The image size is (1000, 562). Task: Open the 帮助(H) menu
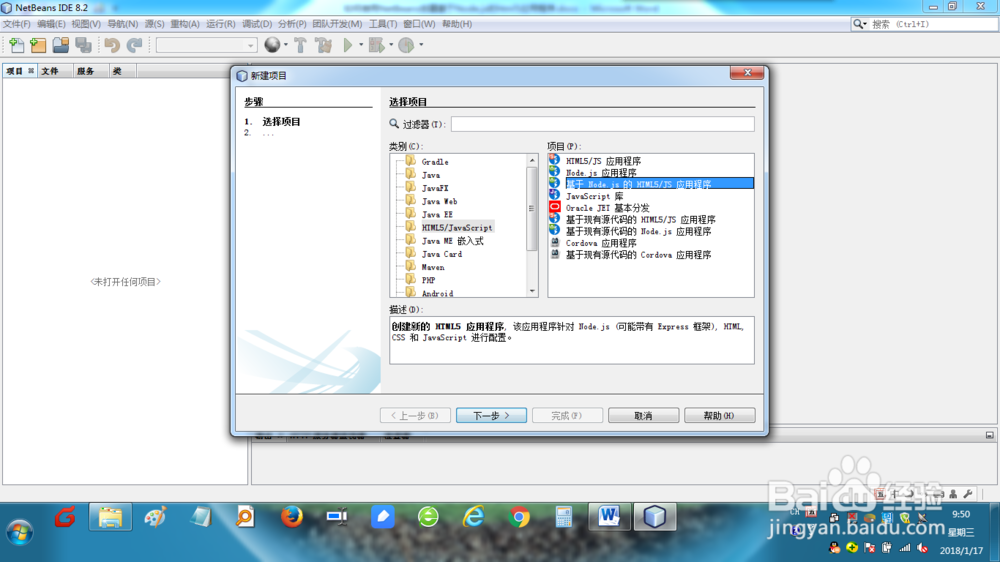pos(457,24)
